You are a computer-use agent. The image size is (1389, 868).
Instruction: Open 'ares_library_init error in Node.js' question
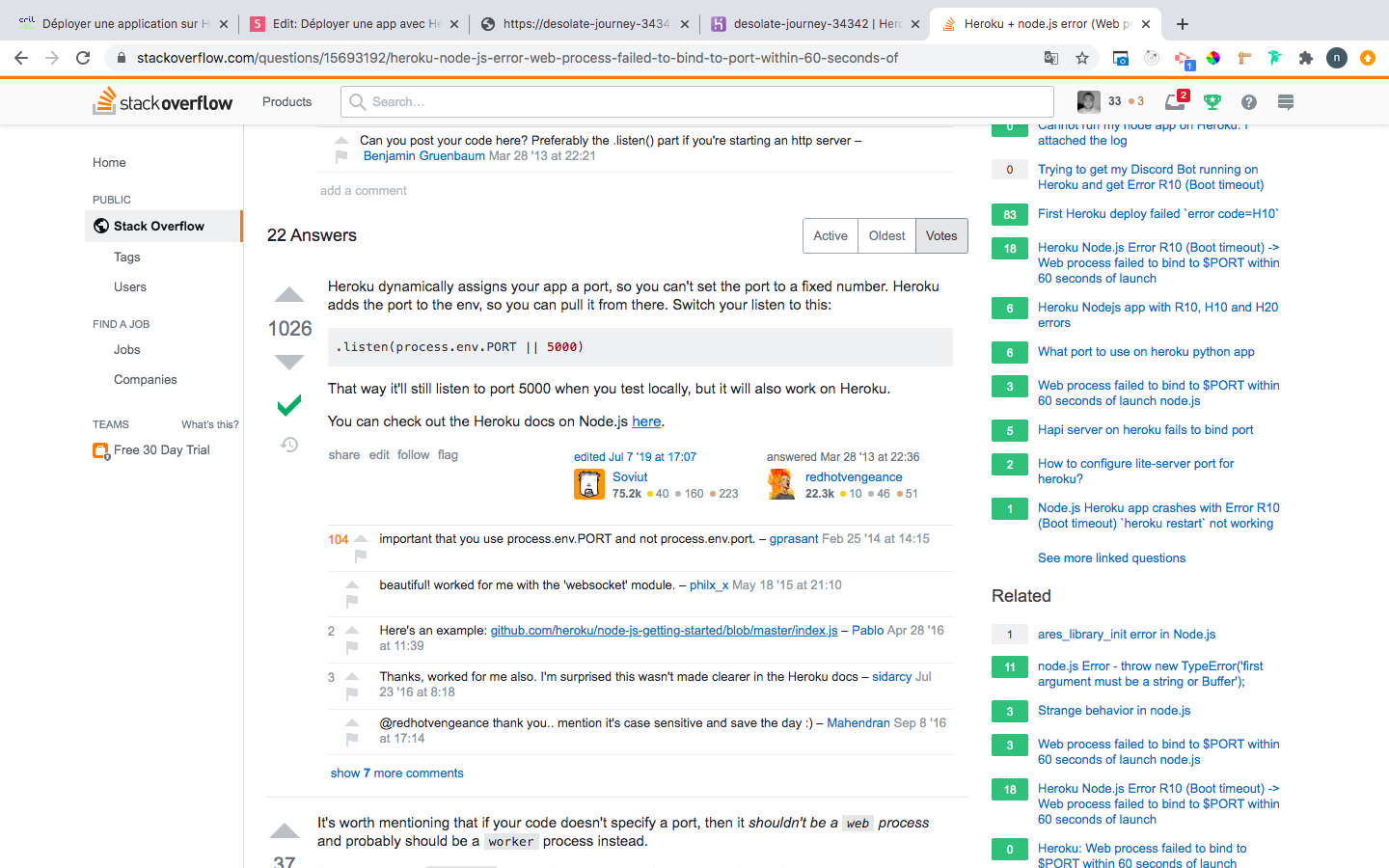(x=1127, y=634)
